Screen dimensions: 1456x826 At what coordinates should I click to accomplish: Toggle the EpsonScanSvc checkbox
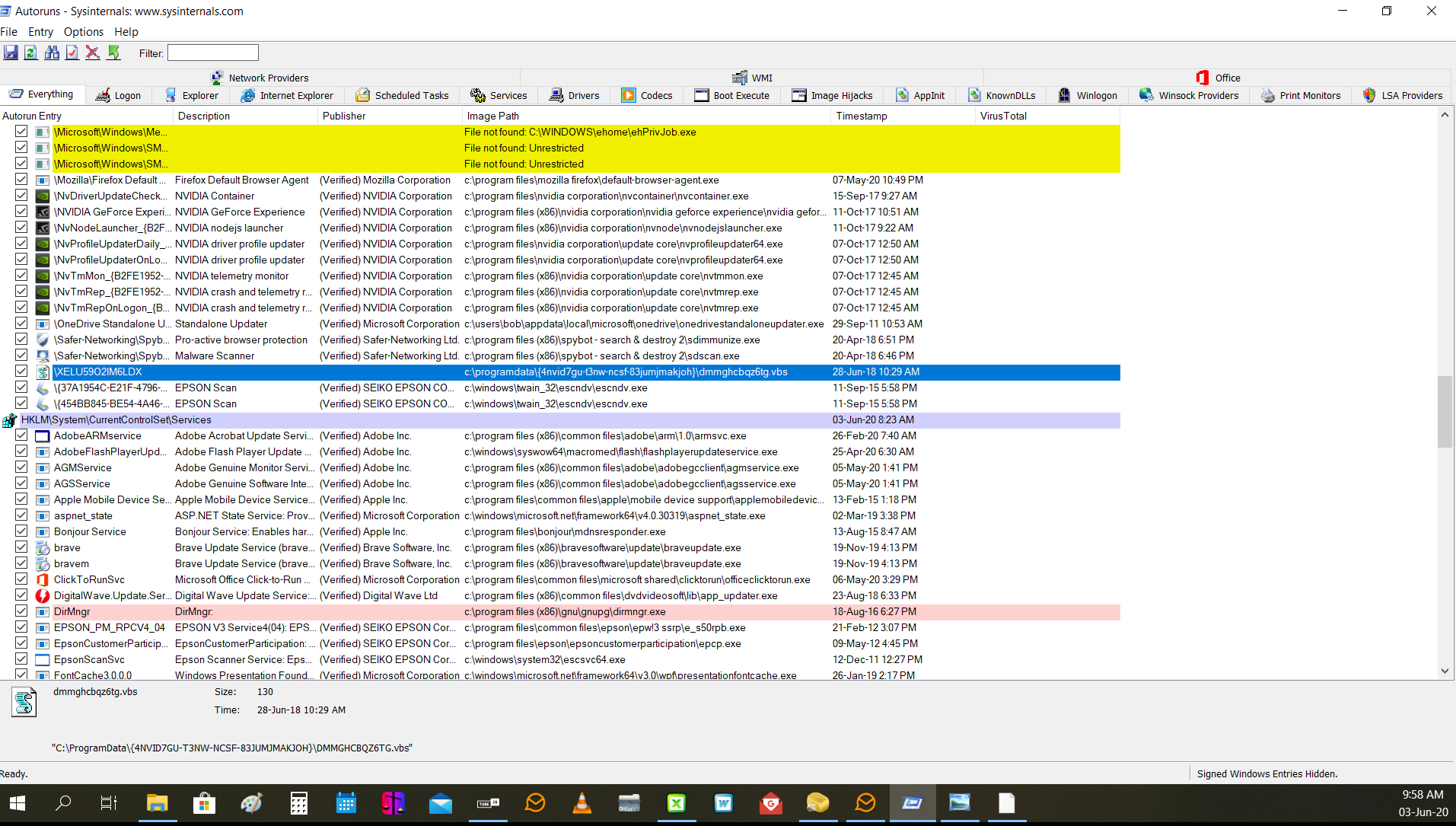pyautogui.click(x=21, y=659)
